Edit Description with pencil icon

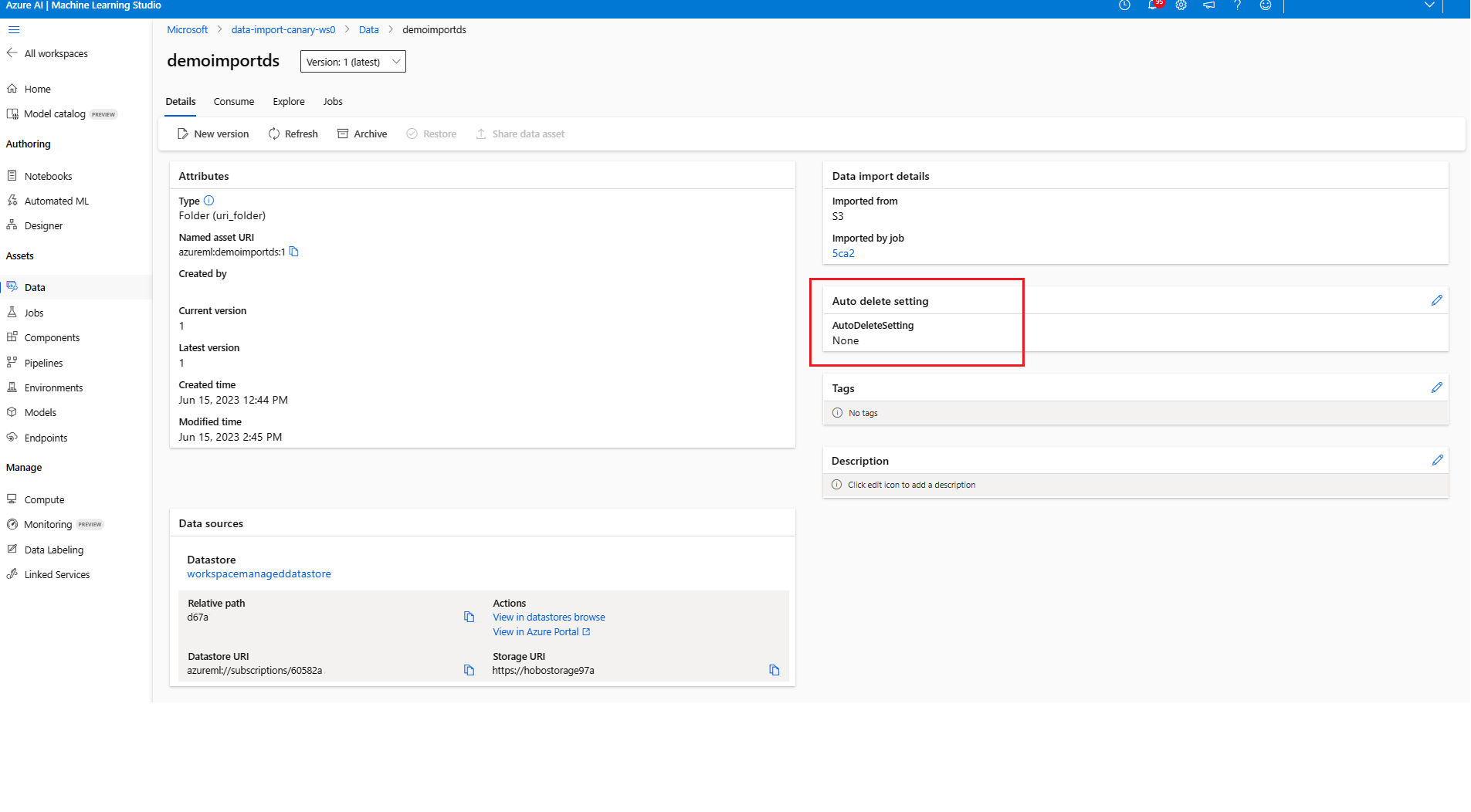(x=1437, y=460)
